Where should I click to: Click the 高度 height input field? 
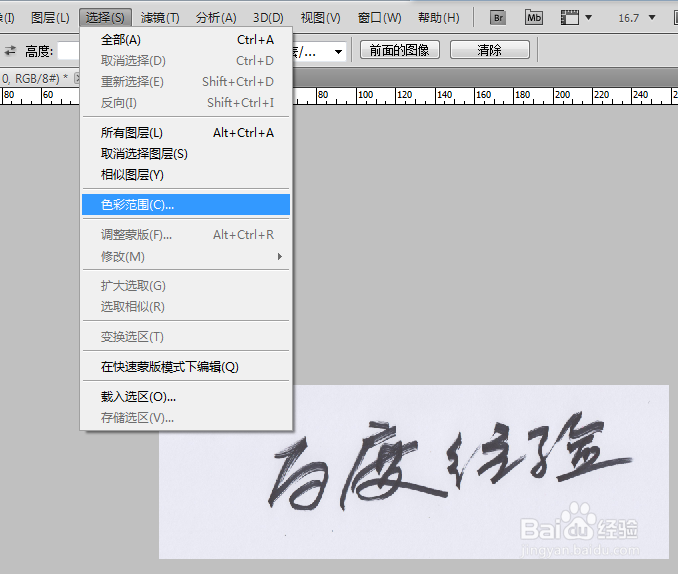69,51
